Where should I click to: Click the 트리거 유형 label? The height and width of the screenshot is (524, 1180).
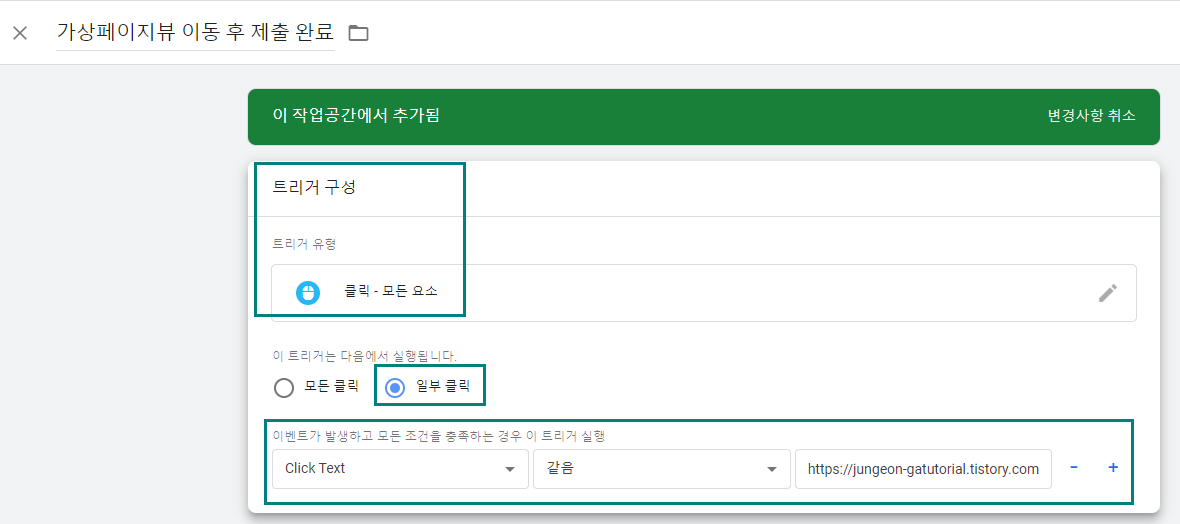click(305, 243)
